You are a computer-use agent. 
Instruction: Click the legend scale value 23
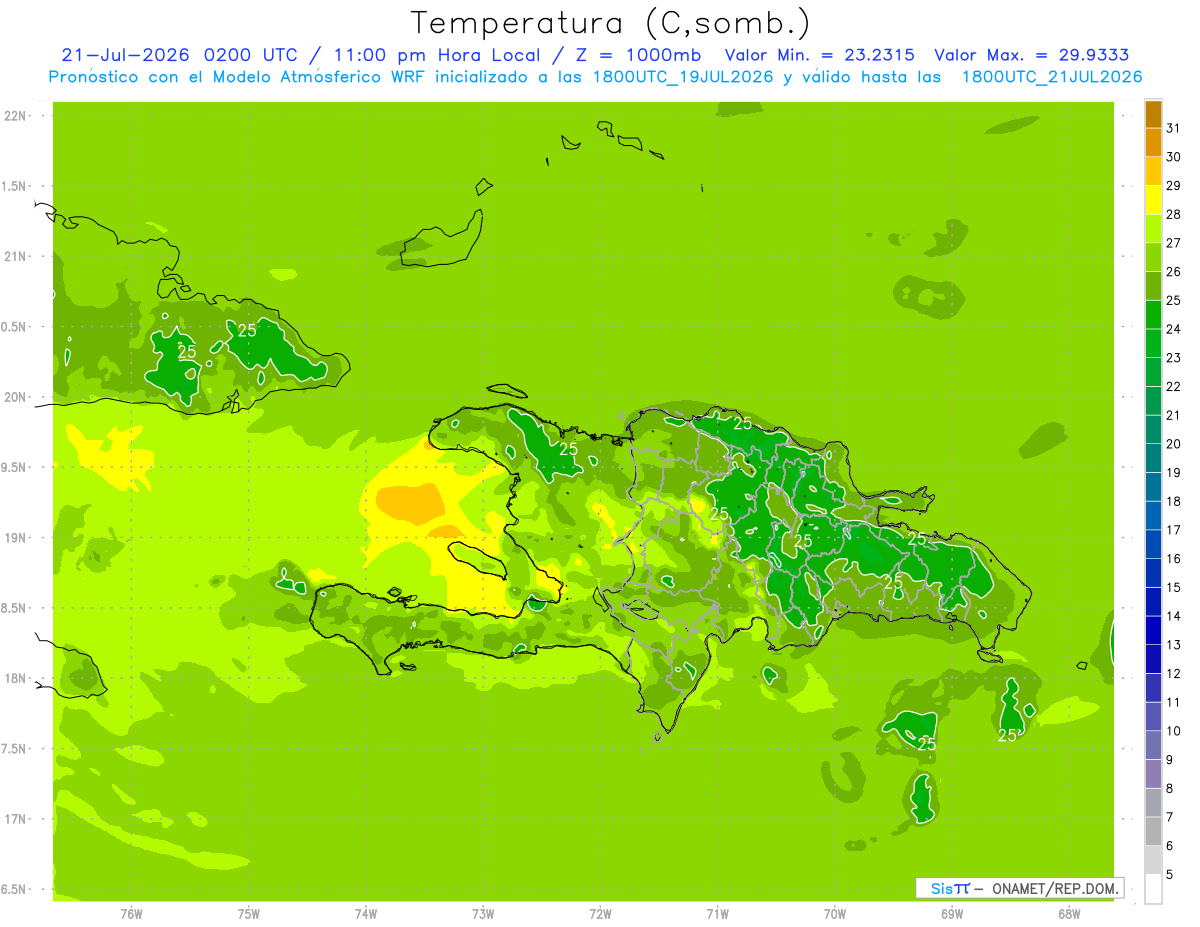coord(1174,357)
